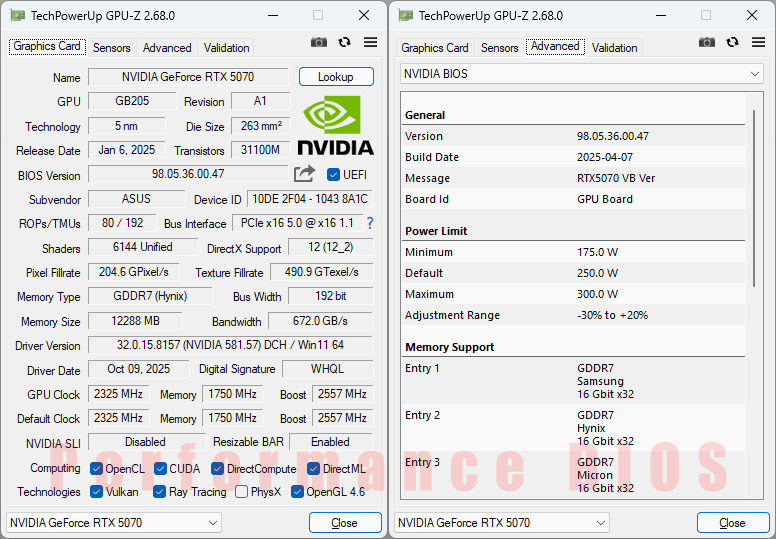Image resolution: width=776 pixels, height=539 pixels.
Task: Click the Default power limit 250.0 W
Action: click(597, 273)
